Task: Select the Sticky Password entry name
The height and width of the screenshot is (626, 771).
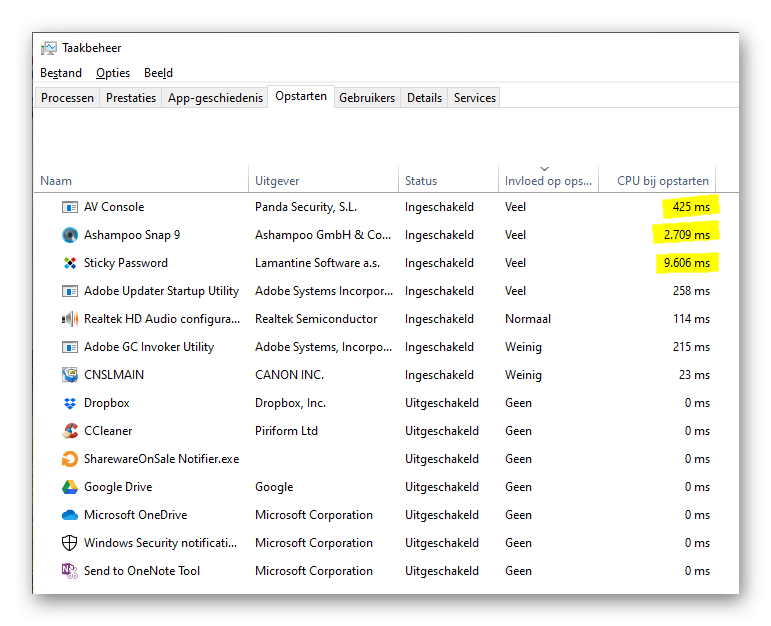Action: [x=126, y=263]
